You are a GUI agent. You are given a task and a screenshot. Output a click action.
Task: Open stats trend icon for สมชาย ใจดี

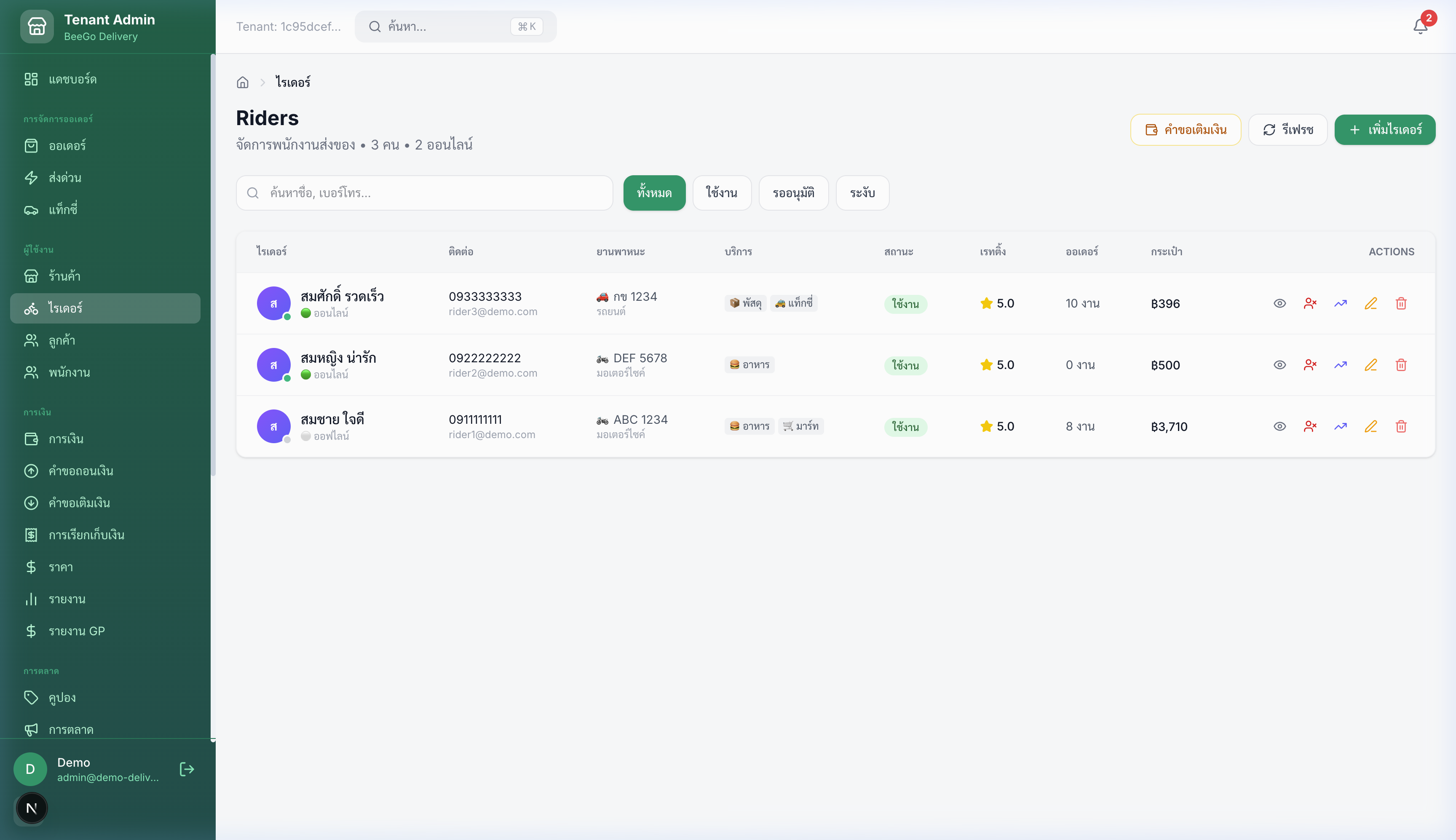click(1340, 426)
